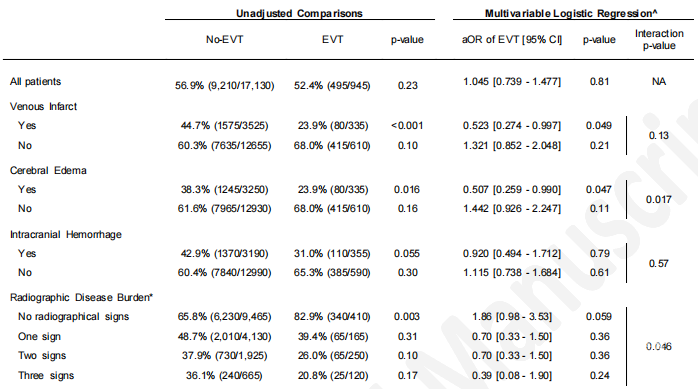
Task: Click the EVT column heading
Action: click(333, 40)
